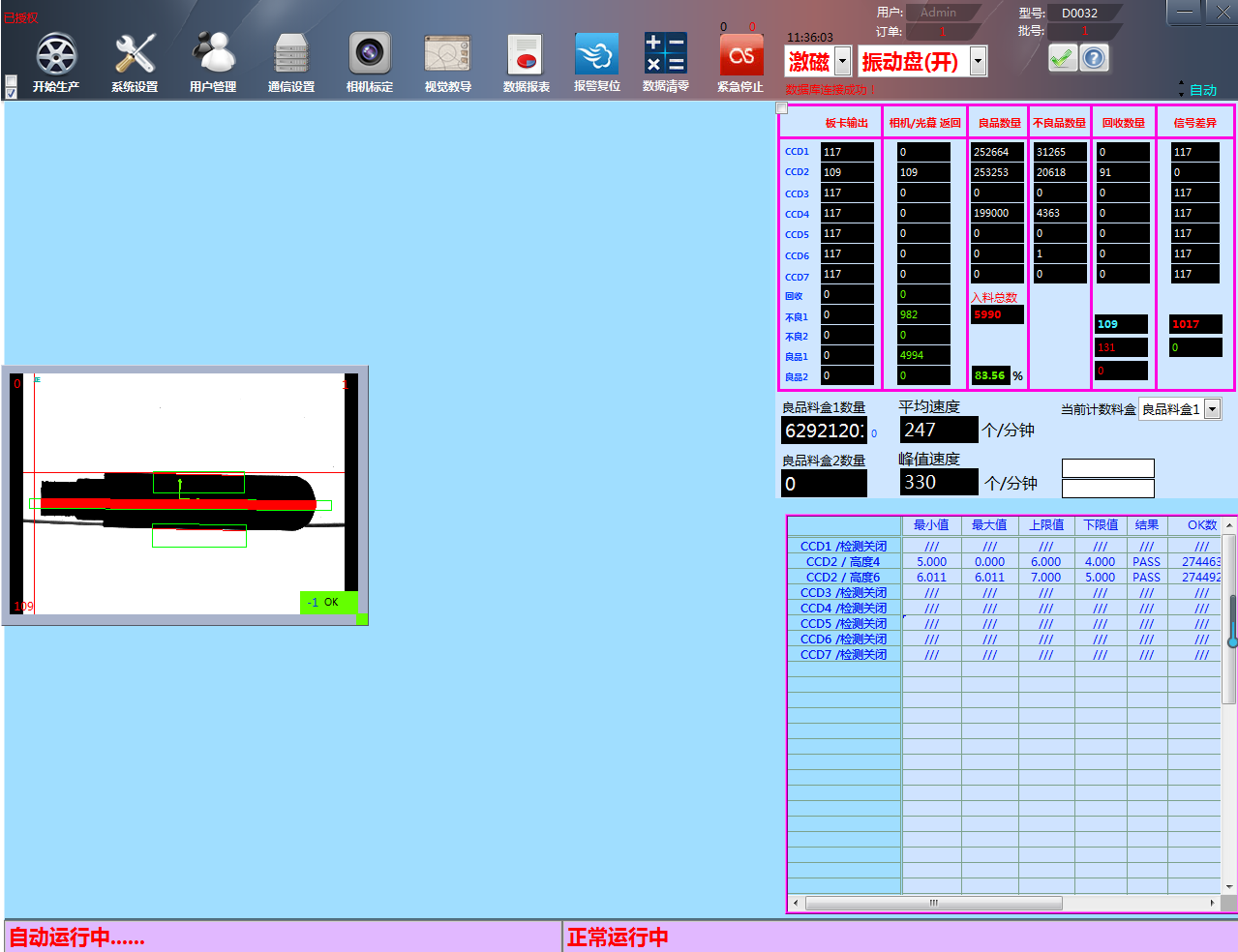Tick the checkbox at statistics panel corner
Image resolution: width=1238 pixels, height=952 pixels.
pos(782,108)
